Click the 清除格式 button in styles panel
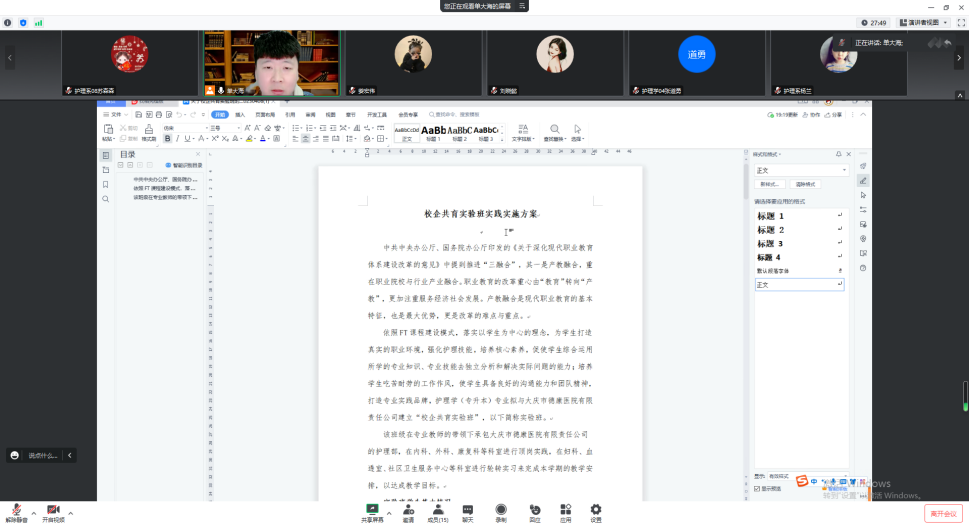 tap(805, 185)
